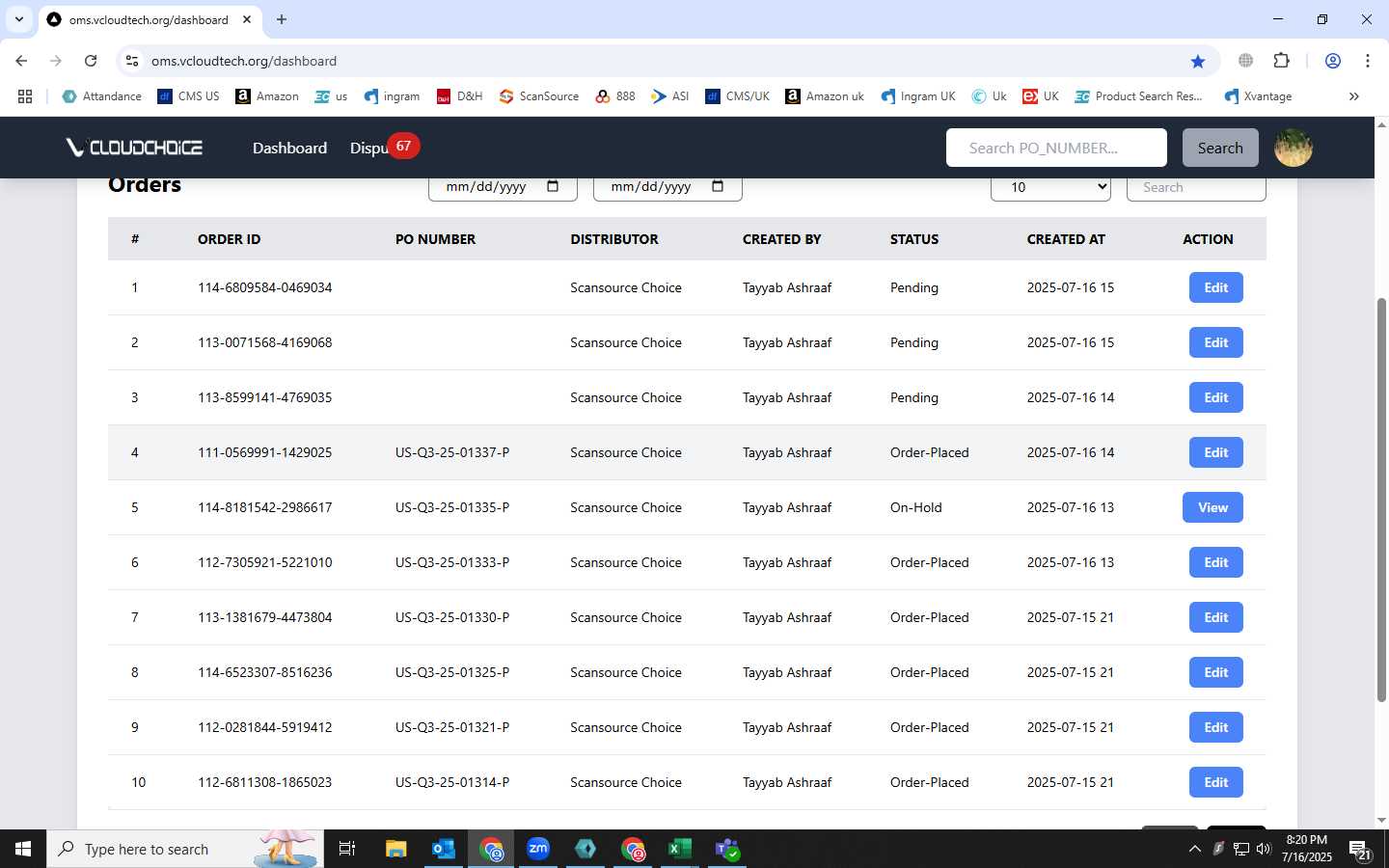Click the Windows Start button
Image resolution: width=1389 pixels, height=868 pixels.
(x=23, y=849)
